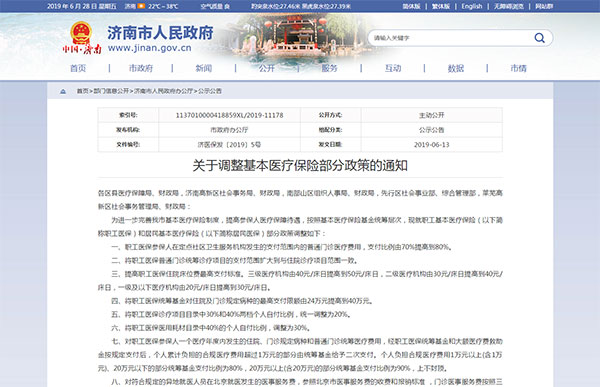This screenshot has height=387, width=600.
Task: Click the 发布机构 label cell
Action: pyautogui.click(x=128, y=130)
